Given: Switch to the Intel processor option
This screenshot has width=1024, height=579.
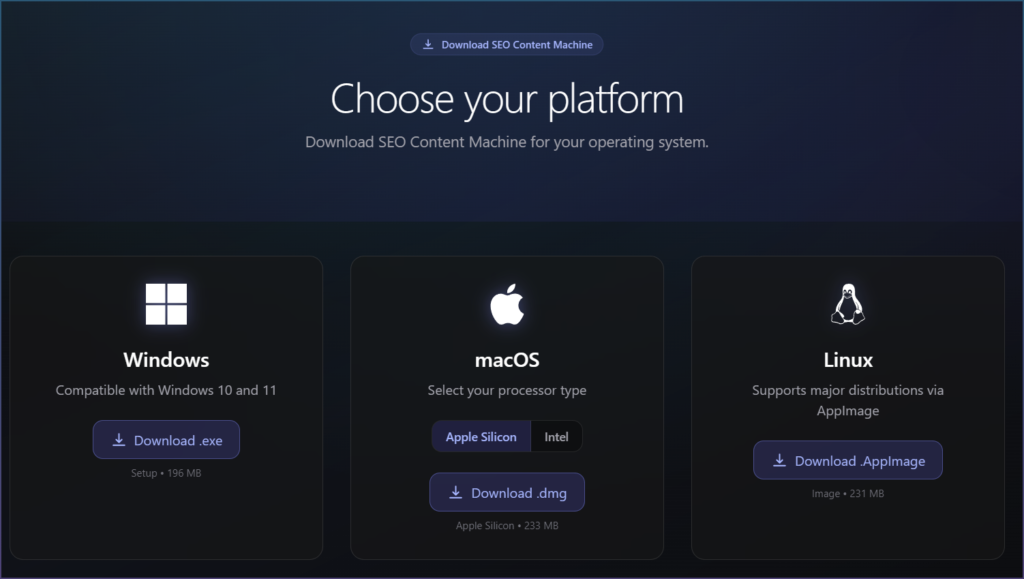Looking at the screenshot, I should coord(556,437).
